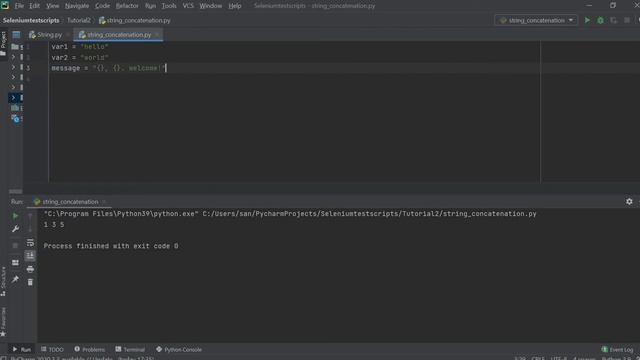This screenshot has height=360, width=640.
Task: Click Seleniumtestscripts in the breadcrumb
Action: tap(31, 20)
